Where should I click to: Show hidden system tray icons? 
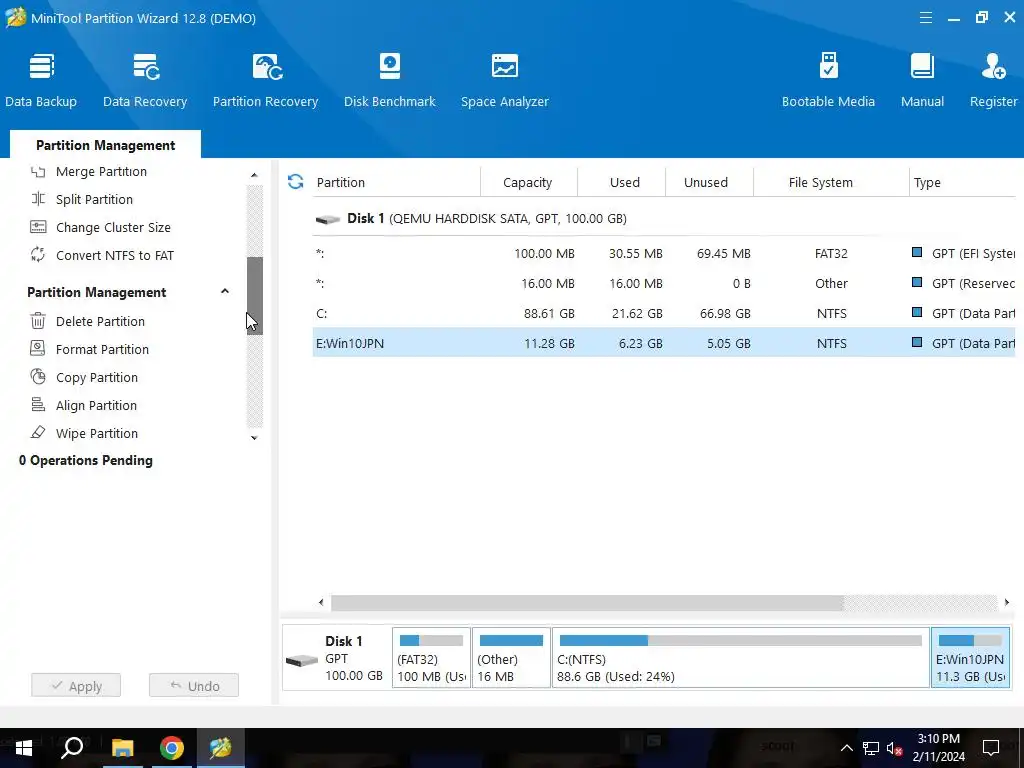(x=846, y=748)
